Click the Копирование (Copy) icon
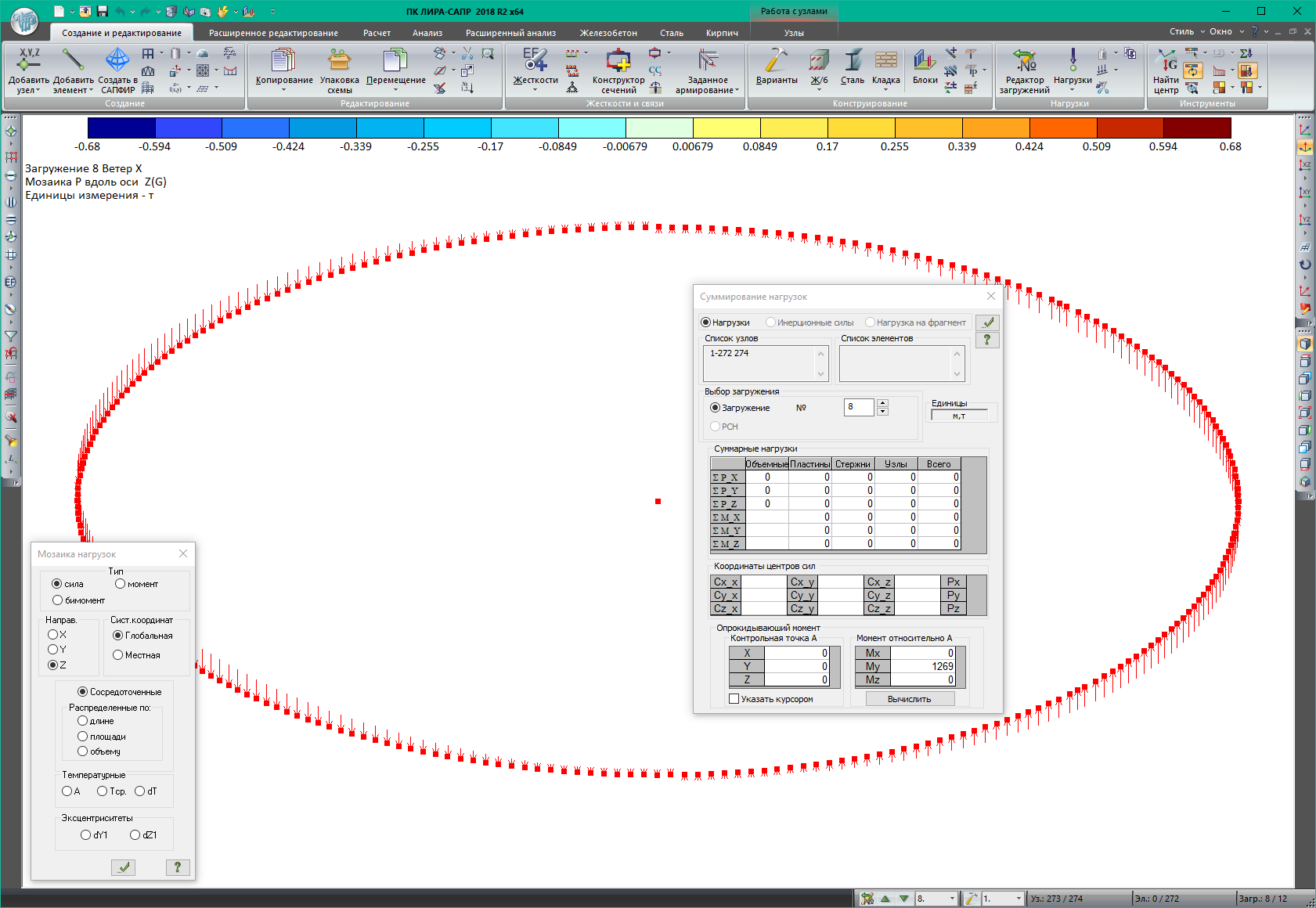 coord(283,61)
